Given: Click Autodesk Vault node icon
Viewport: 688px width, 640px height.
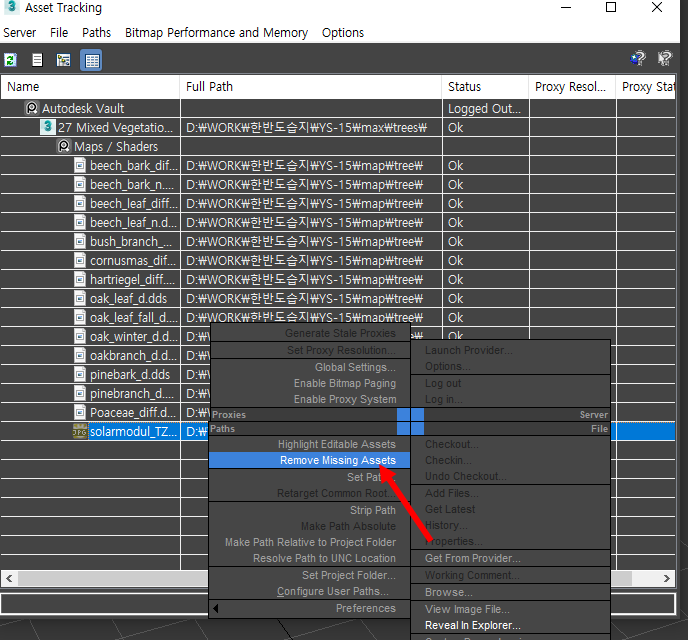Looking at the screenshot, I should pyautogui.click(x=32, y=108).
